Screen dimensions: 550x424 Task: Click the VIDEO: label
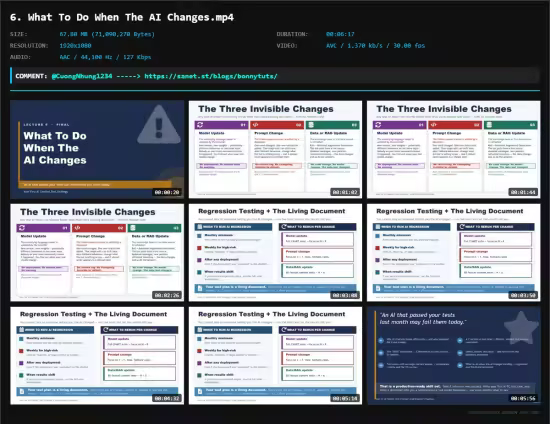click(287, 46)
